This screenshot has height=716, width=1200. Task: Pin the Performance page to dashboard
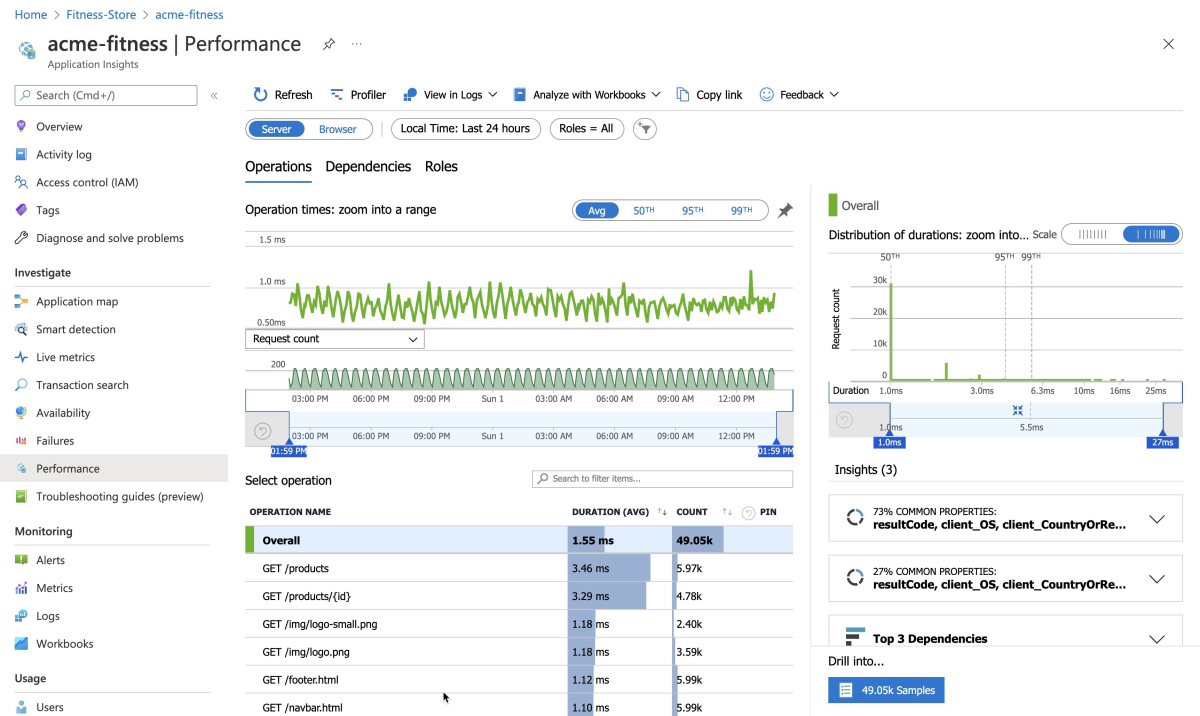[328, 44]
